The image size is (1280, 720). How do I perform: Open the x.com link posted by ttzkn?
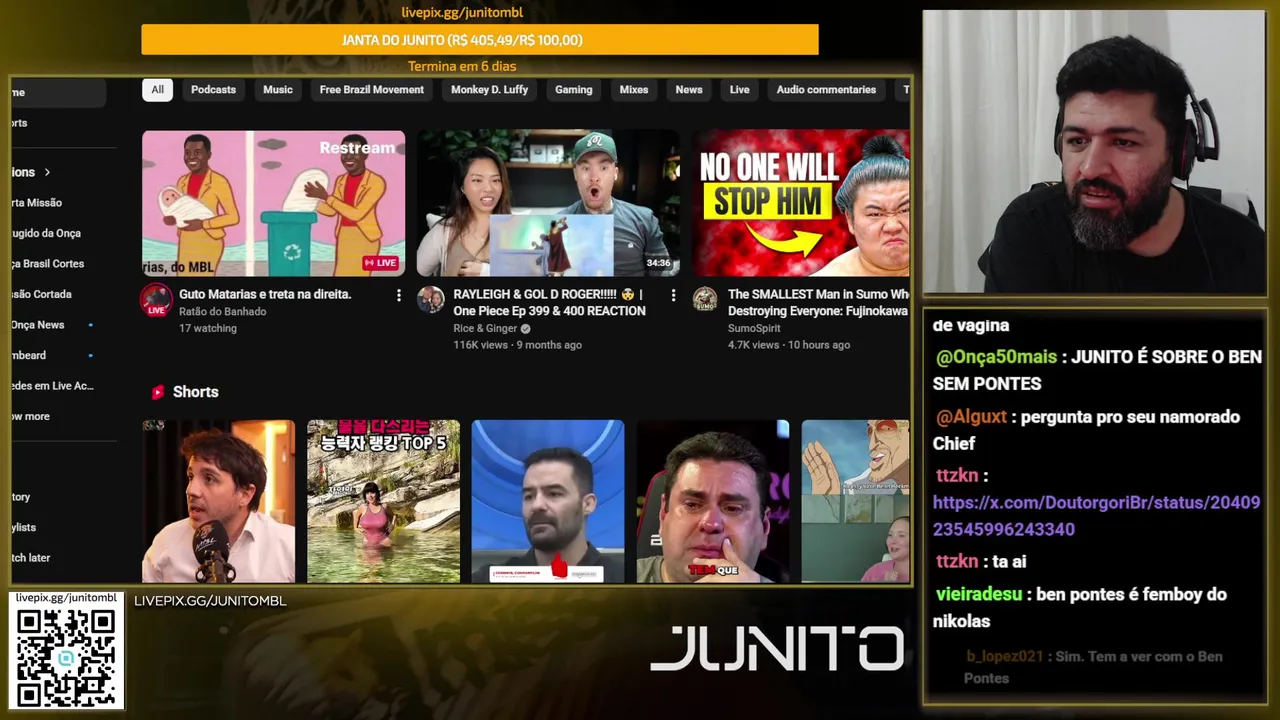[1096, 516]
